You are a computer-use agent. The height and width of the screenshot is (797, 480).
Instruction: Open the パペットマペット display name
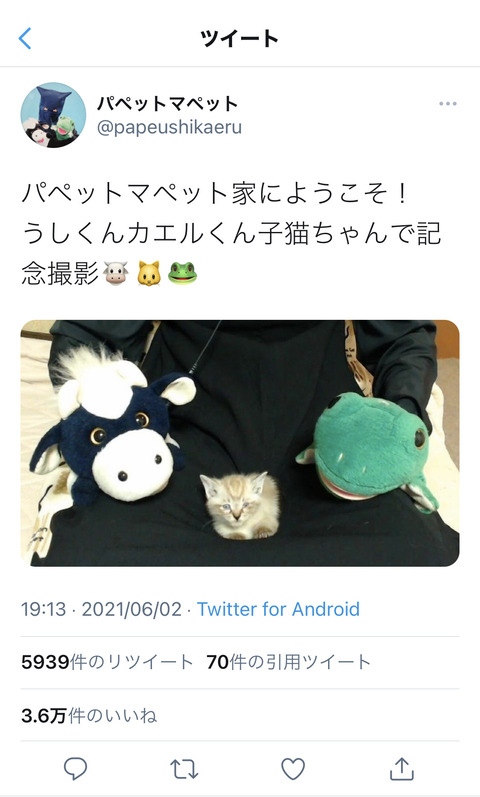pos(167,103)
